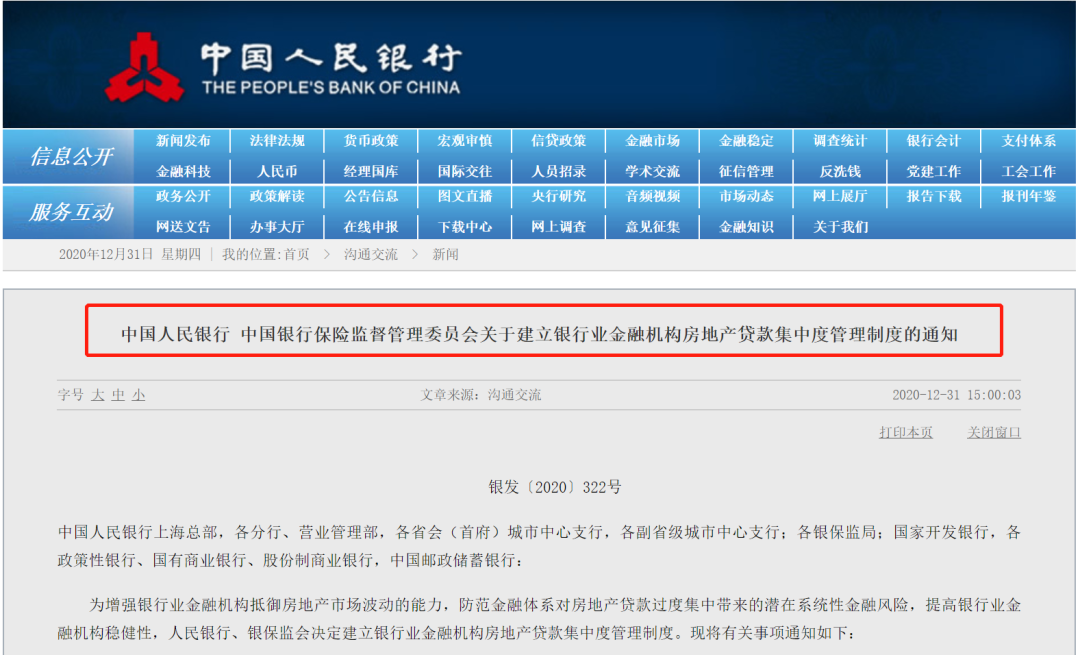Go to 经理国库 page
This screenshot has width=1080, height=655.
371,171
